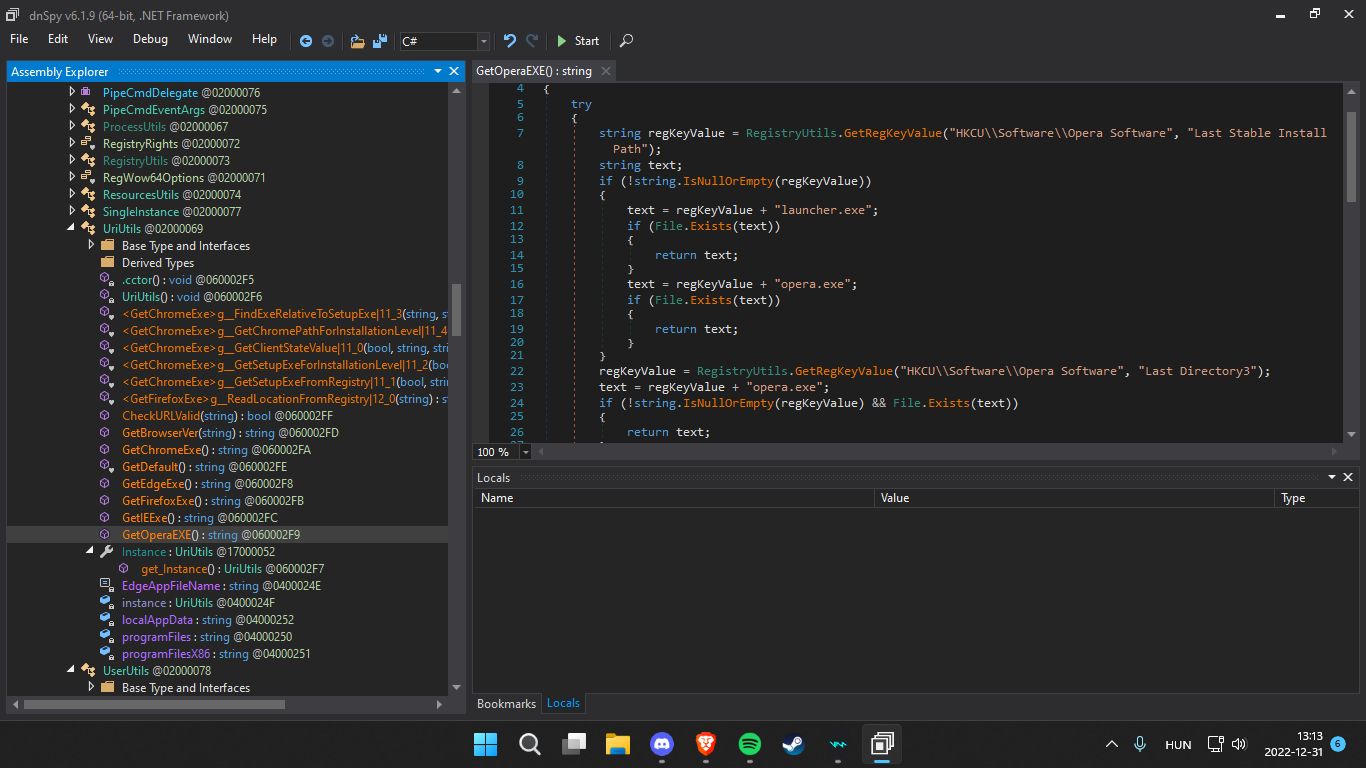Close the GetOperaEXE code tab
Screen dimensions: 1366x768
coord(604,71)
